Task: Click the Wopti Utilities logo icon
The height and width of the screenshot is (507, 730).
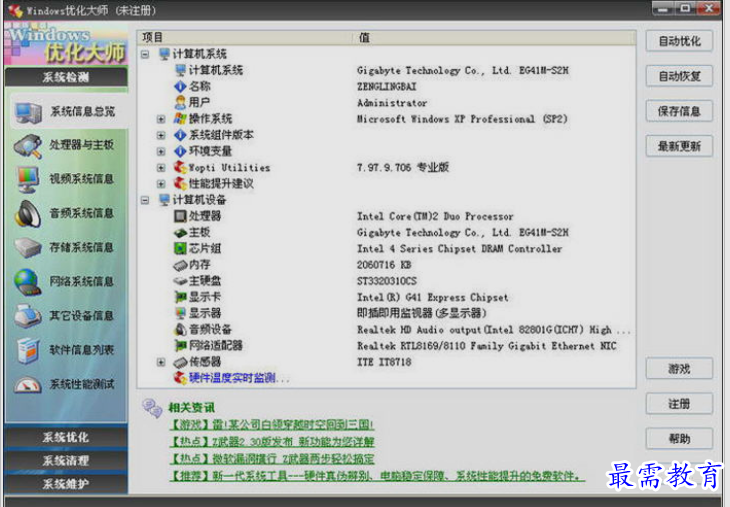Action: pyautogui.click(x=180, y=167)
